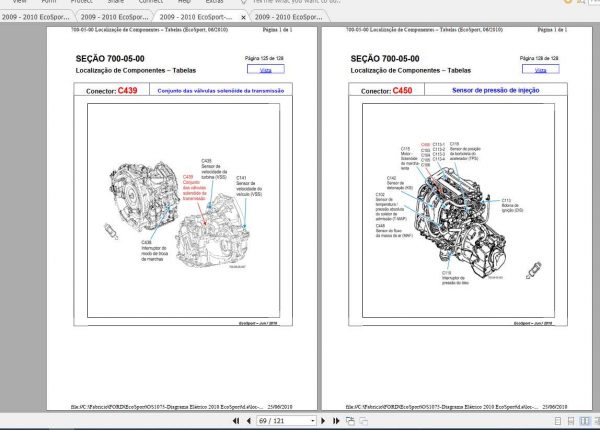
Task: Switch to single page view
Action: pos(558,421)
